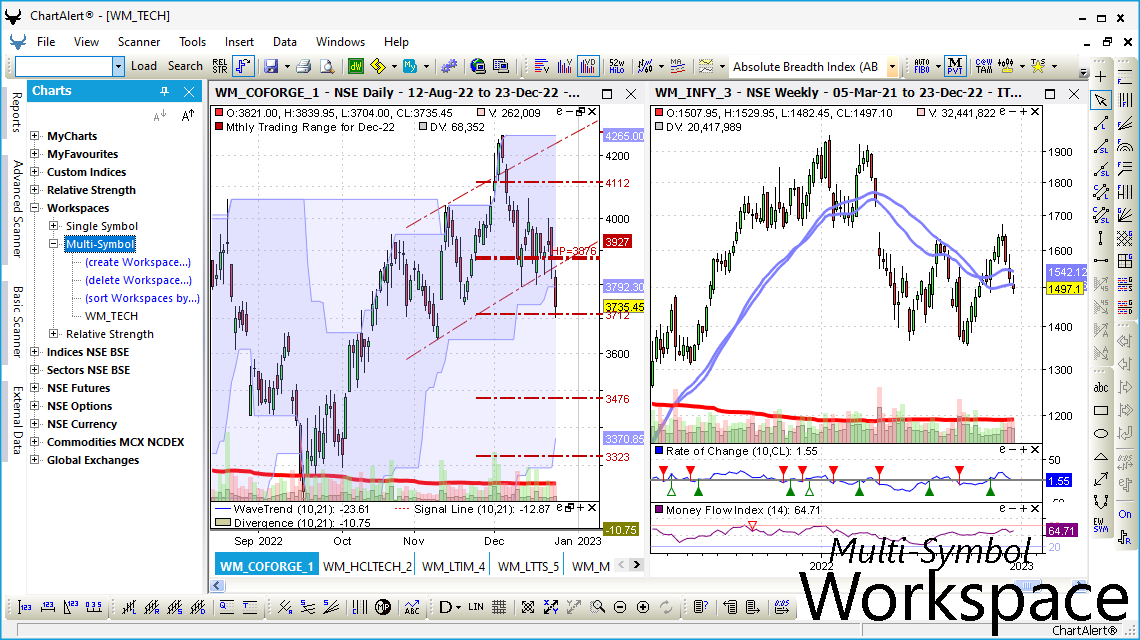Open the symbol entry dropdown arrow

[119, 66]
